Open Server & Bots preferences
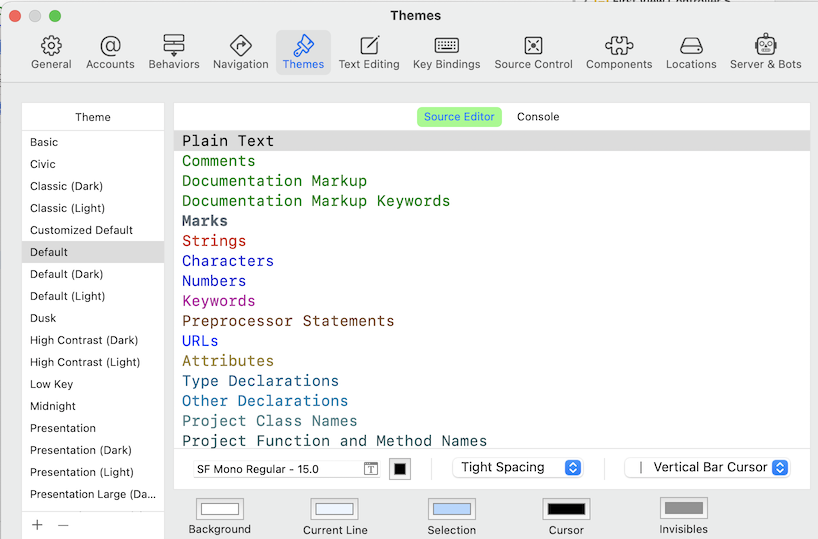 tap(765, 53)
